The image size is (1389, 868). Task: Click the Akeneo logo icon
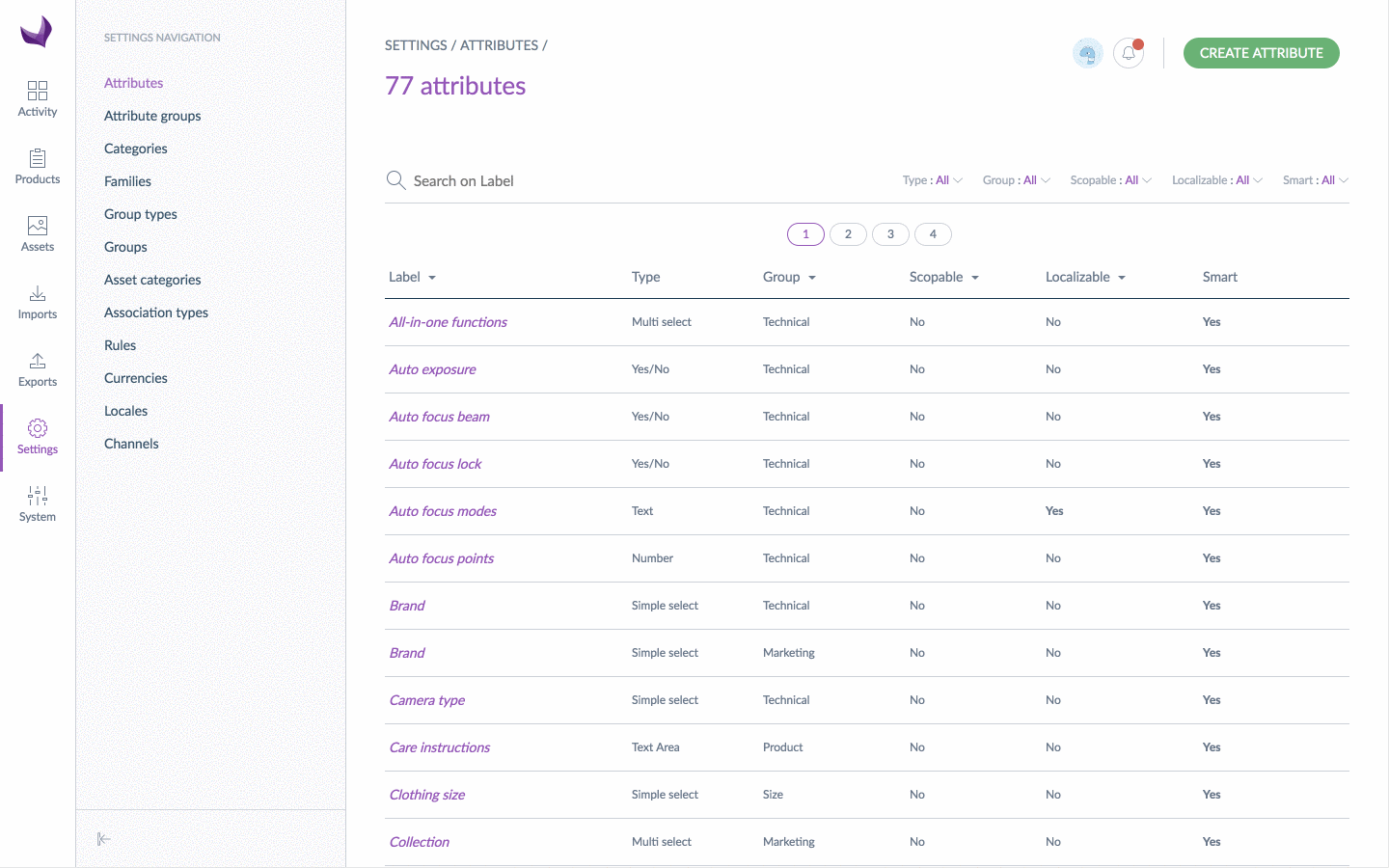37,32
